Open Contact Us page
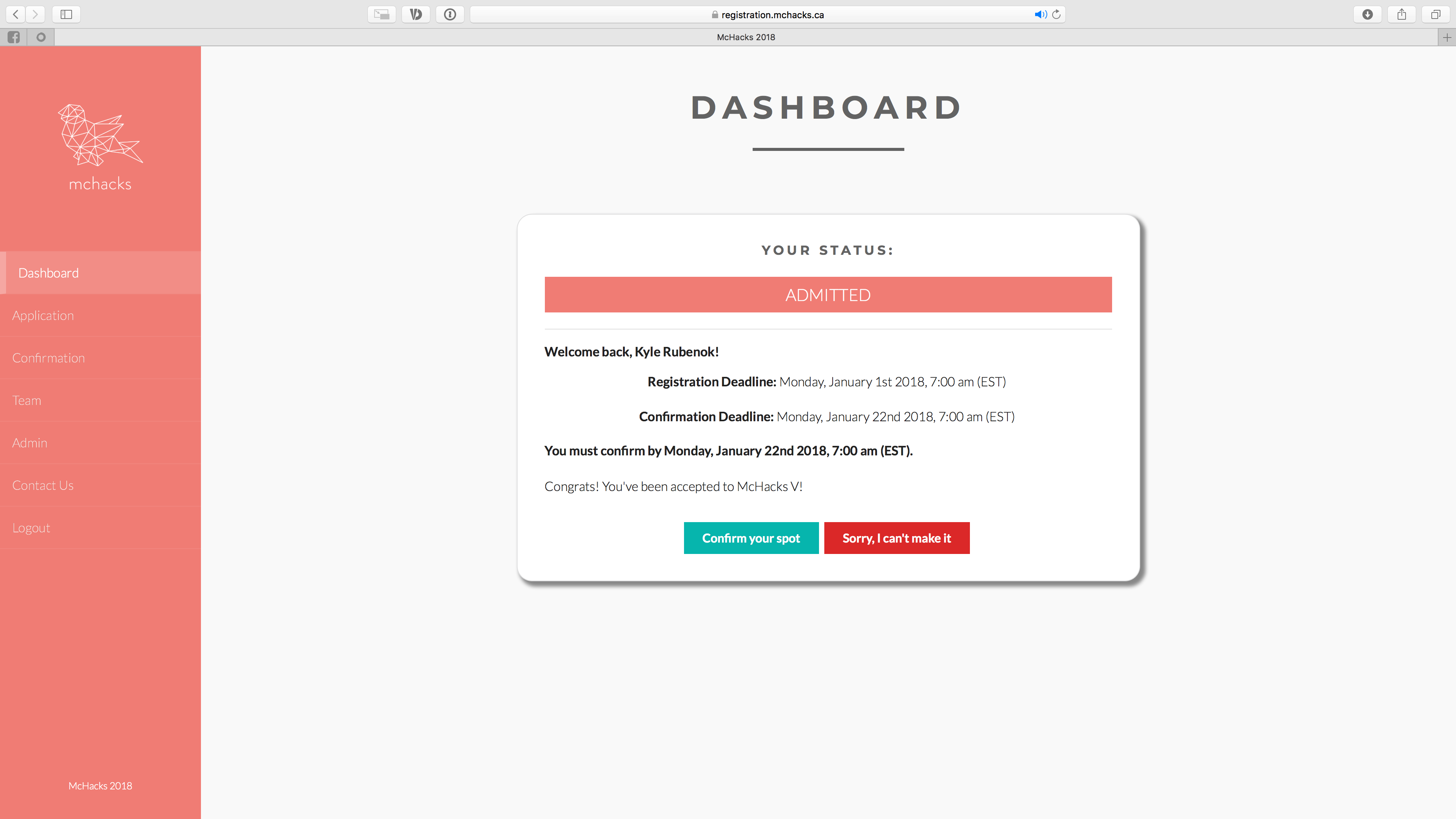 (x=42, y=485)
